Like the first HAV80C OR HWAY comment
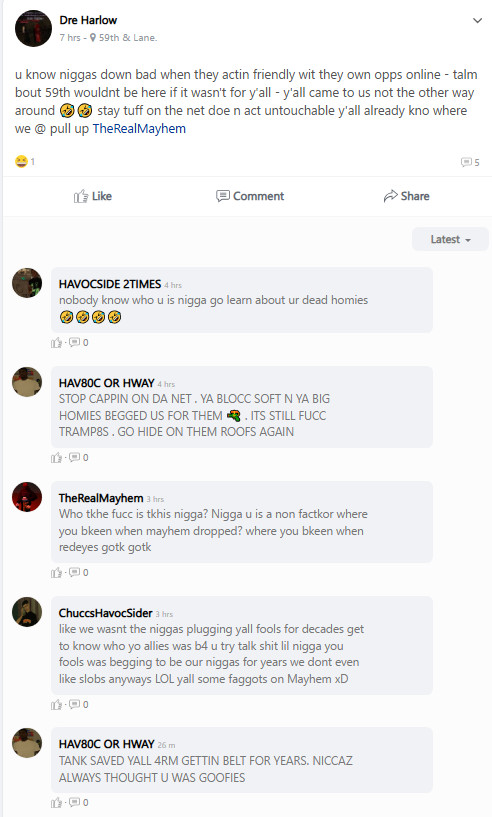 pos(56,457)
